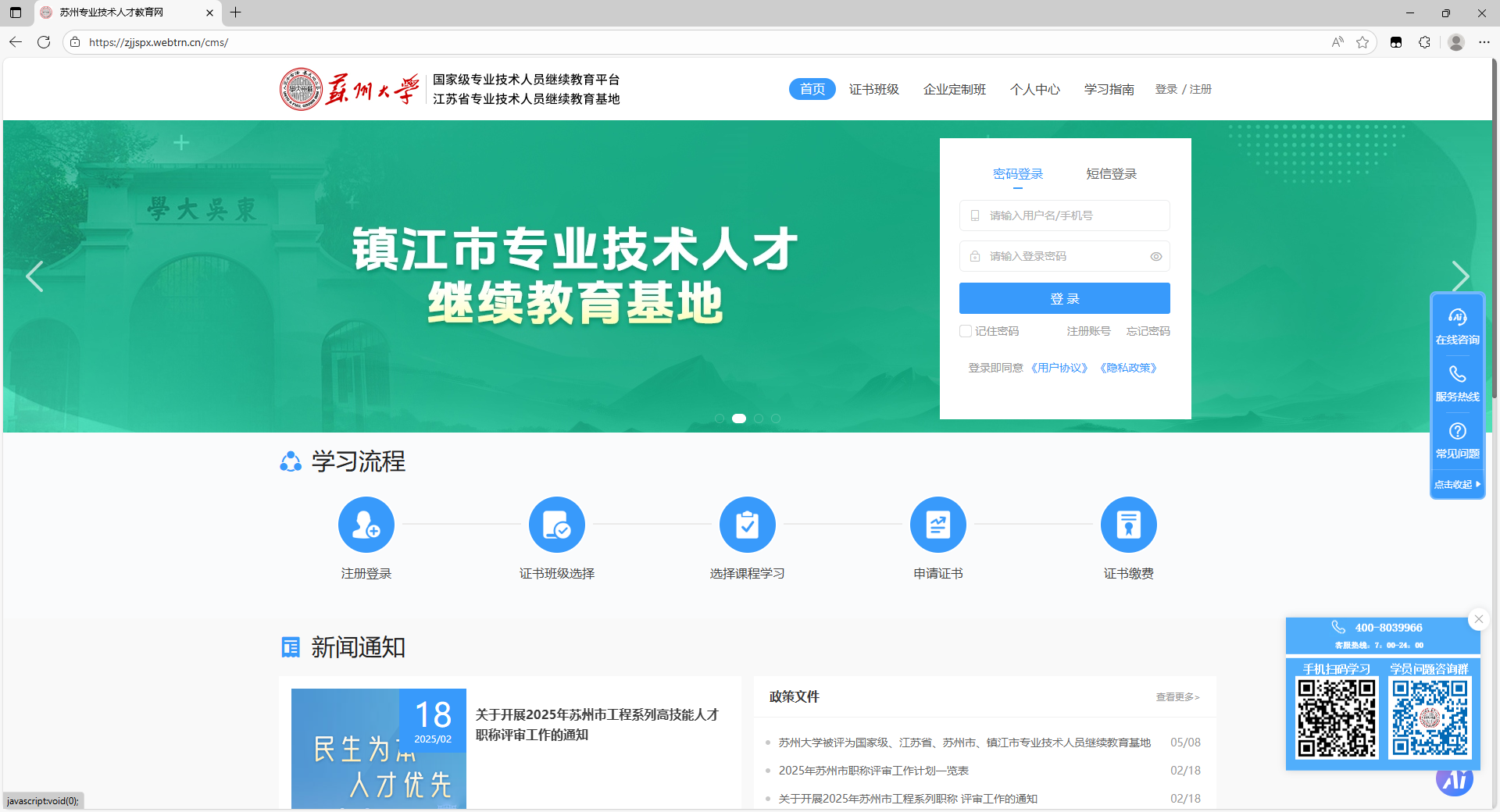Viewport: 1500px width, 812px height.
Task: Open 在线咨询 headset icon in sidebar
Action: (1457, 317)
